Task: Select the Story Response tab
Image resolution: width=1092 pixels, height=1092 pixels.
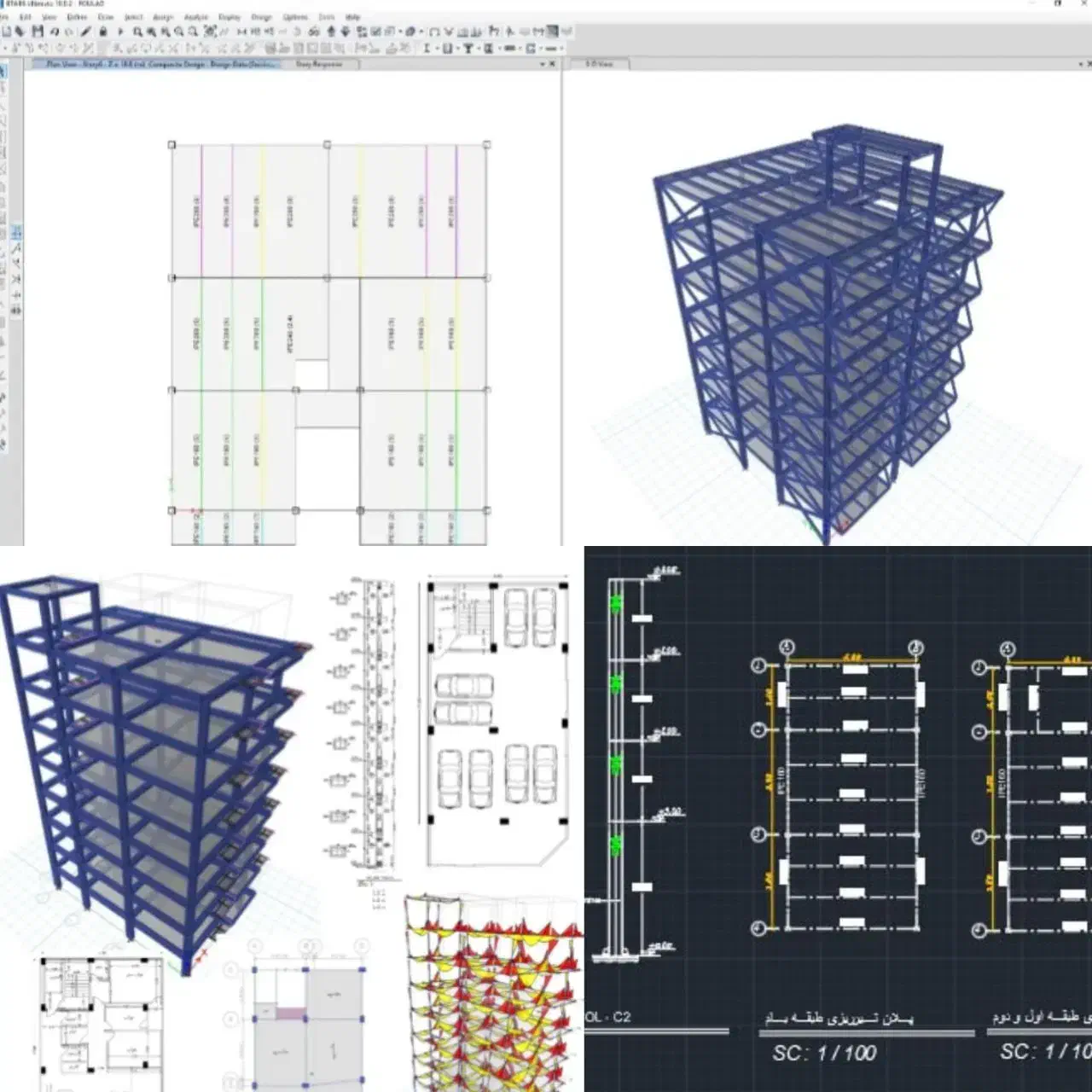Action: point(318,64)
